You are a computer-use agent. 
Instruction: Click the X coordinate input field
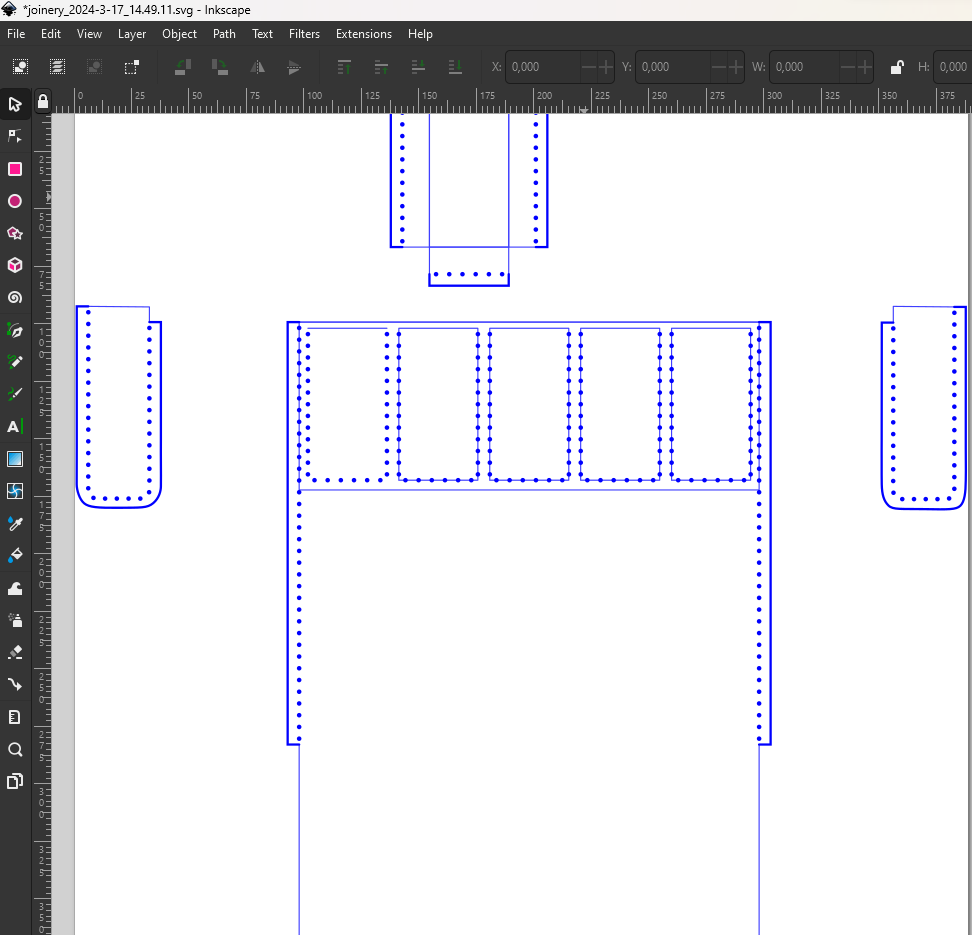(542, 67)
